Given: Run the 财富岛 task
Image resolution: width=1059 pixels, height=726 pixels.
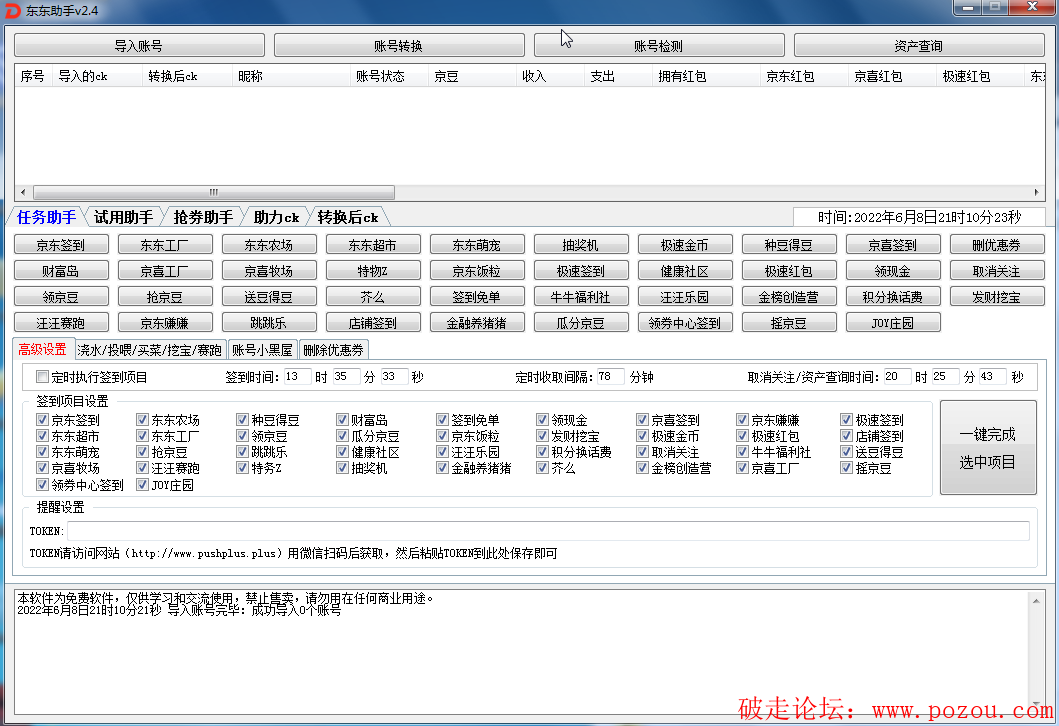Looking at the screenshot, I should pos(61,271).
